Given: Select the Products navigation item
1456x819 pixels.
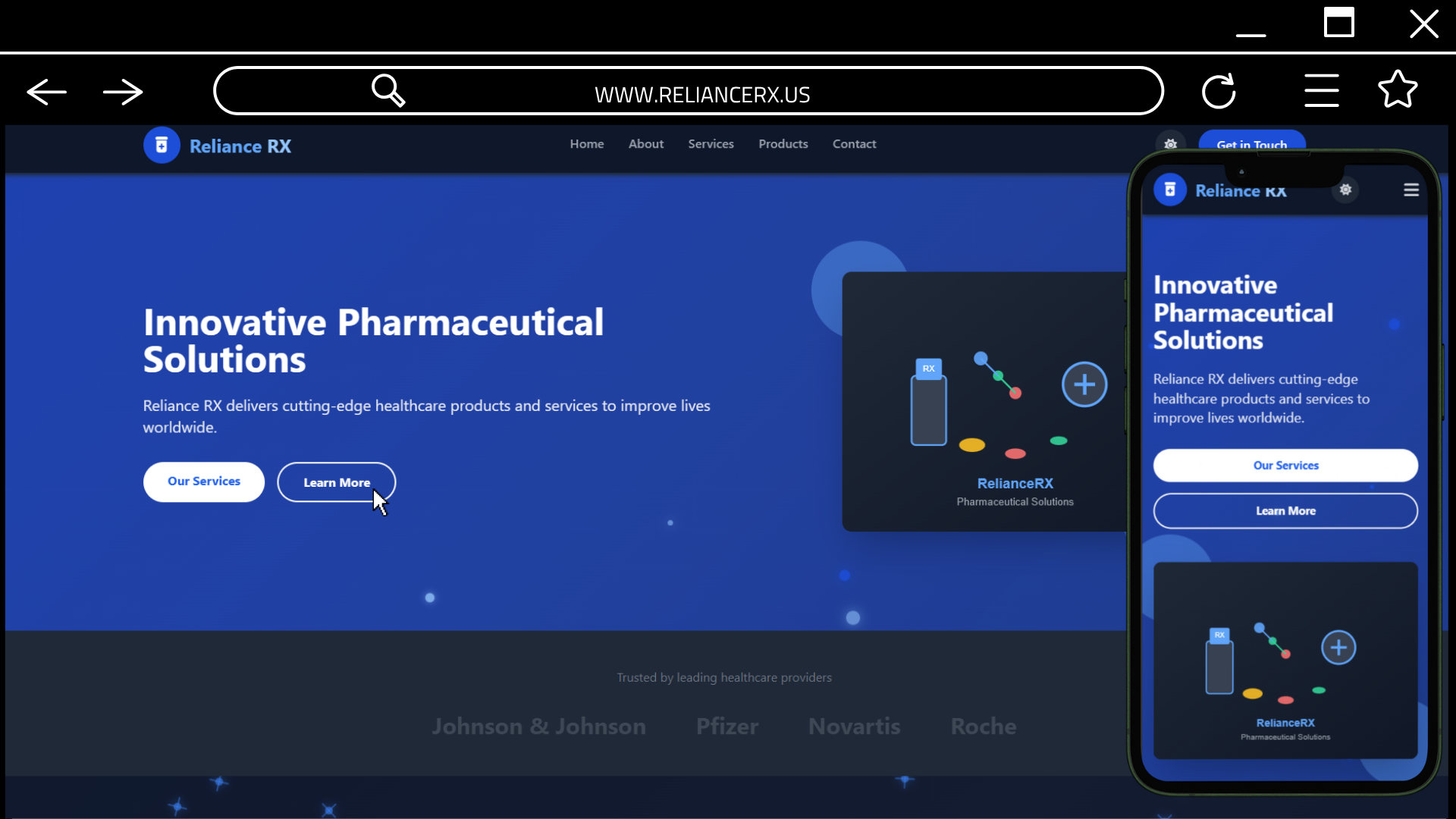Looking at the screenshot, I should pos(783,144).
